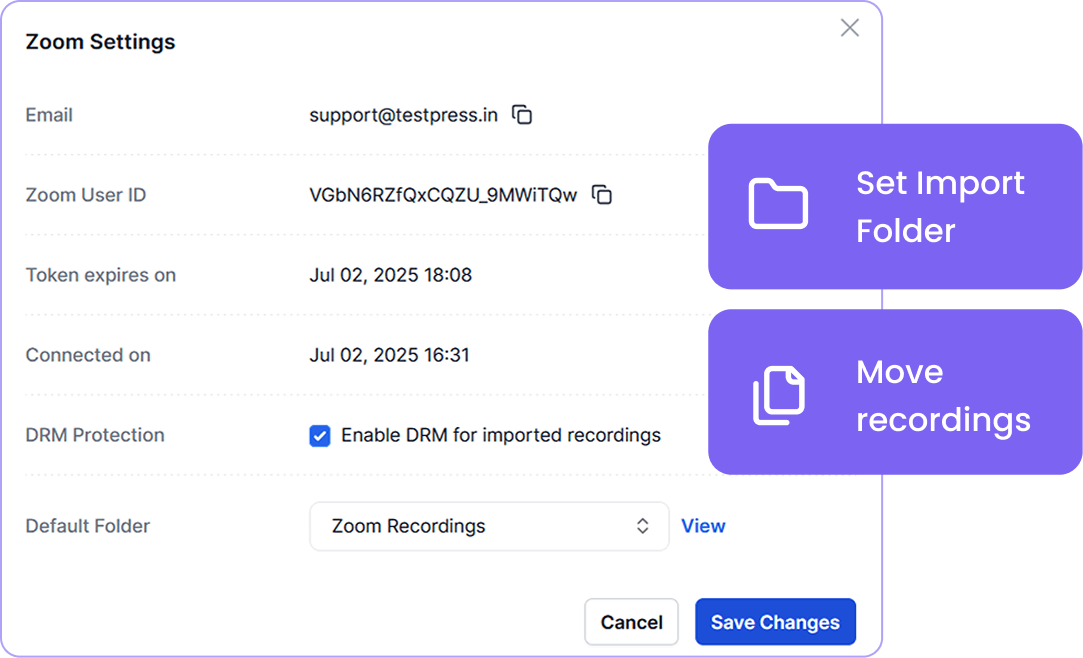Copy the support email address
Viewport: 1083px width, 658px height.
(x=522, y=115)
